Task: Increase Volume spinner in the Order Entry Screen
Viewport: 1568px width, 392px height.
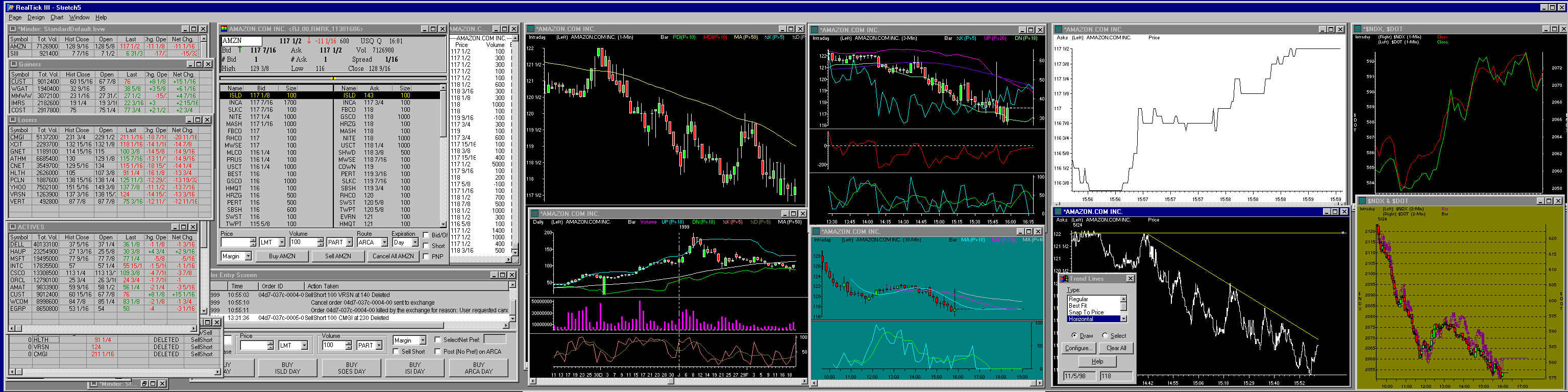Action: pos(348,342)
